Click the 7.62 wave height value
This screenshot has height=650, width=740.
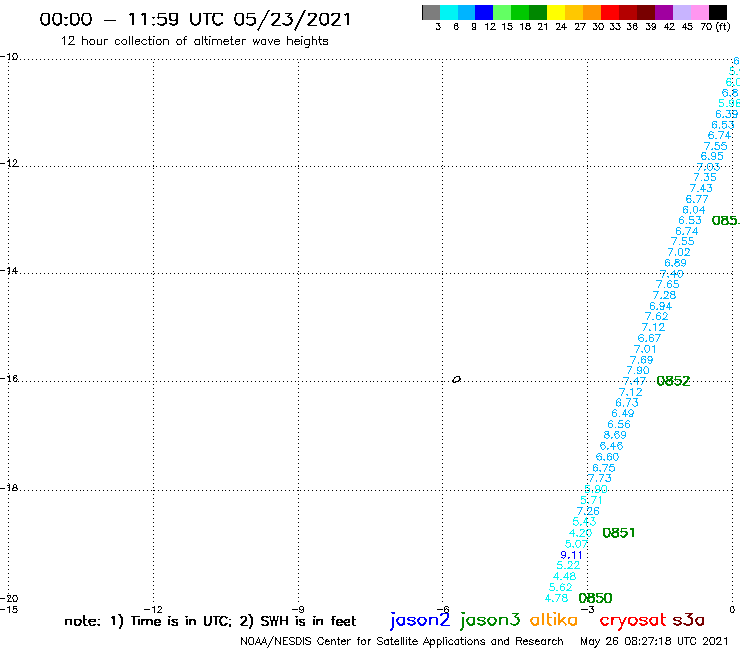coord(657,316)
